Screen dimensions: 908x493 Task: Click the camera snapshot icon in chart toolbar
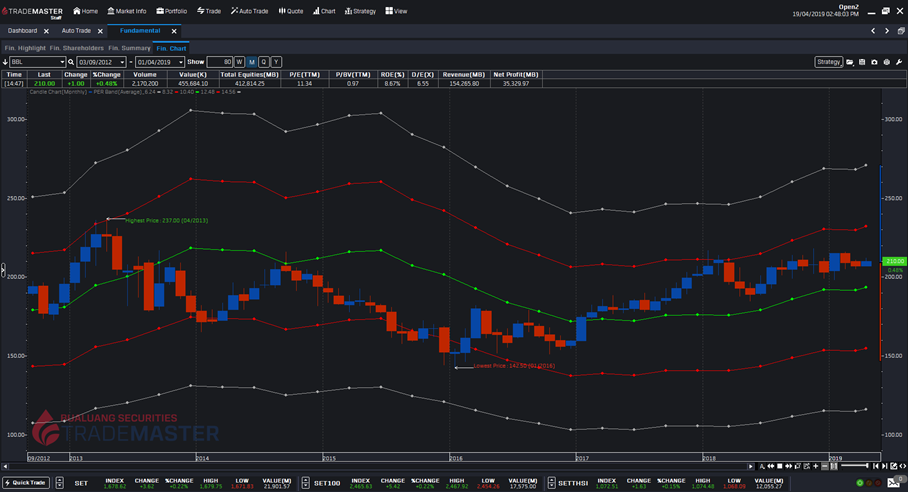(874, 62)
